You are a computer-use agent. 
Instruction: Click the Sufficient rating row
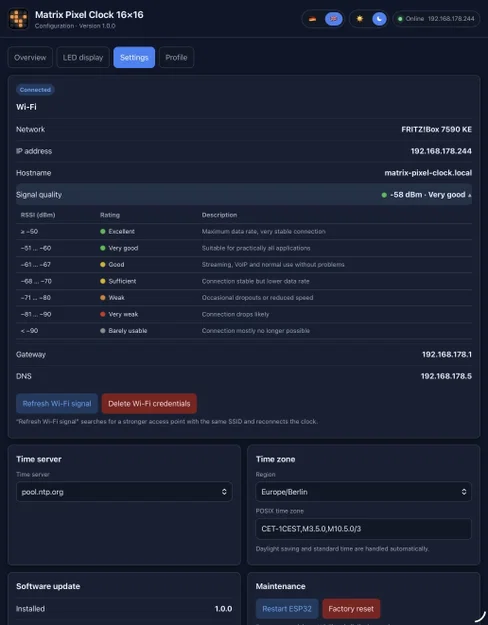point(244,281)
